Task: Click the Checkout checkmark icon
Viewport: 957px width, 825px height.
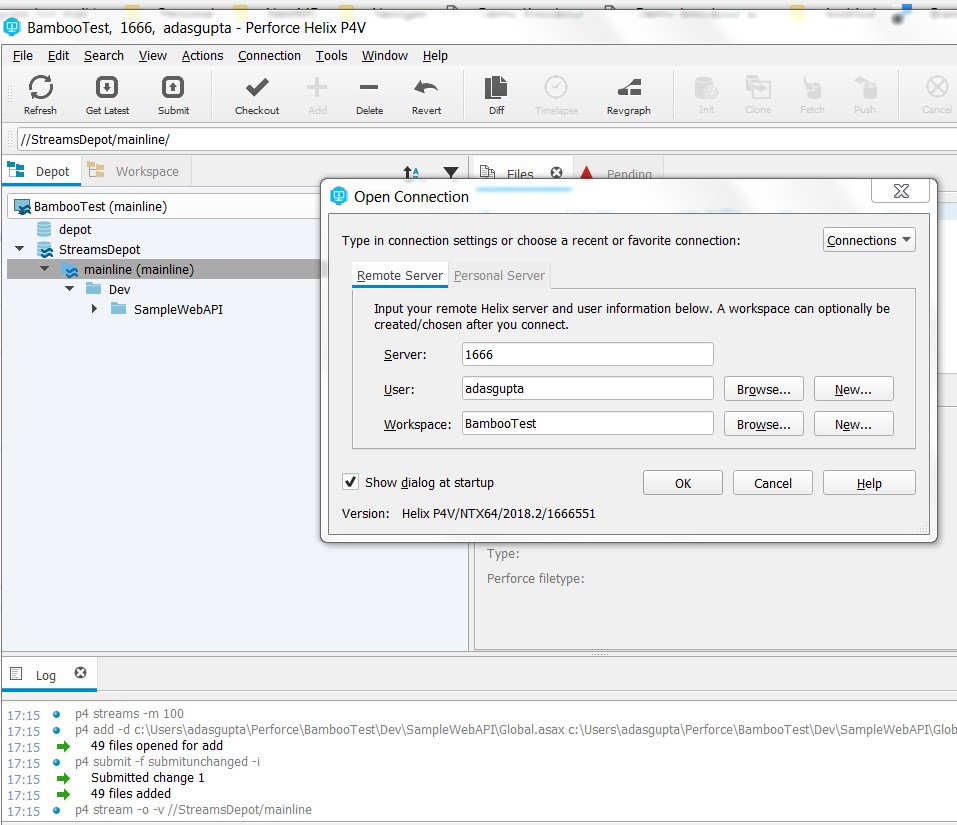Action: tap(257, 88)
